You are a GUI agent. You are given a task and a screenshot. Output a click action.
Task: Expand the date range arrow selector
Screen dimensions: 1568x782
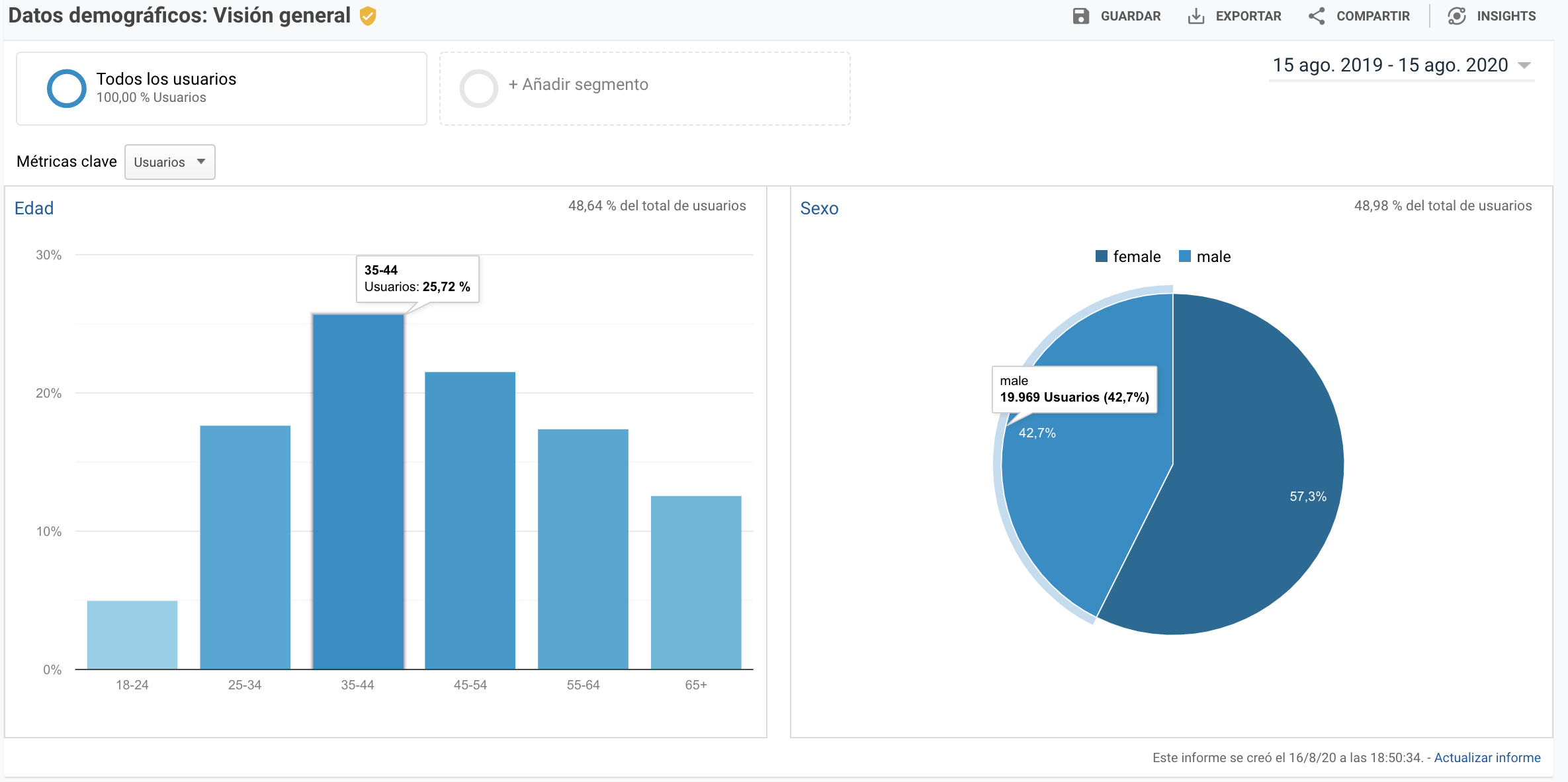(x=1524, y=65)
